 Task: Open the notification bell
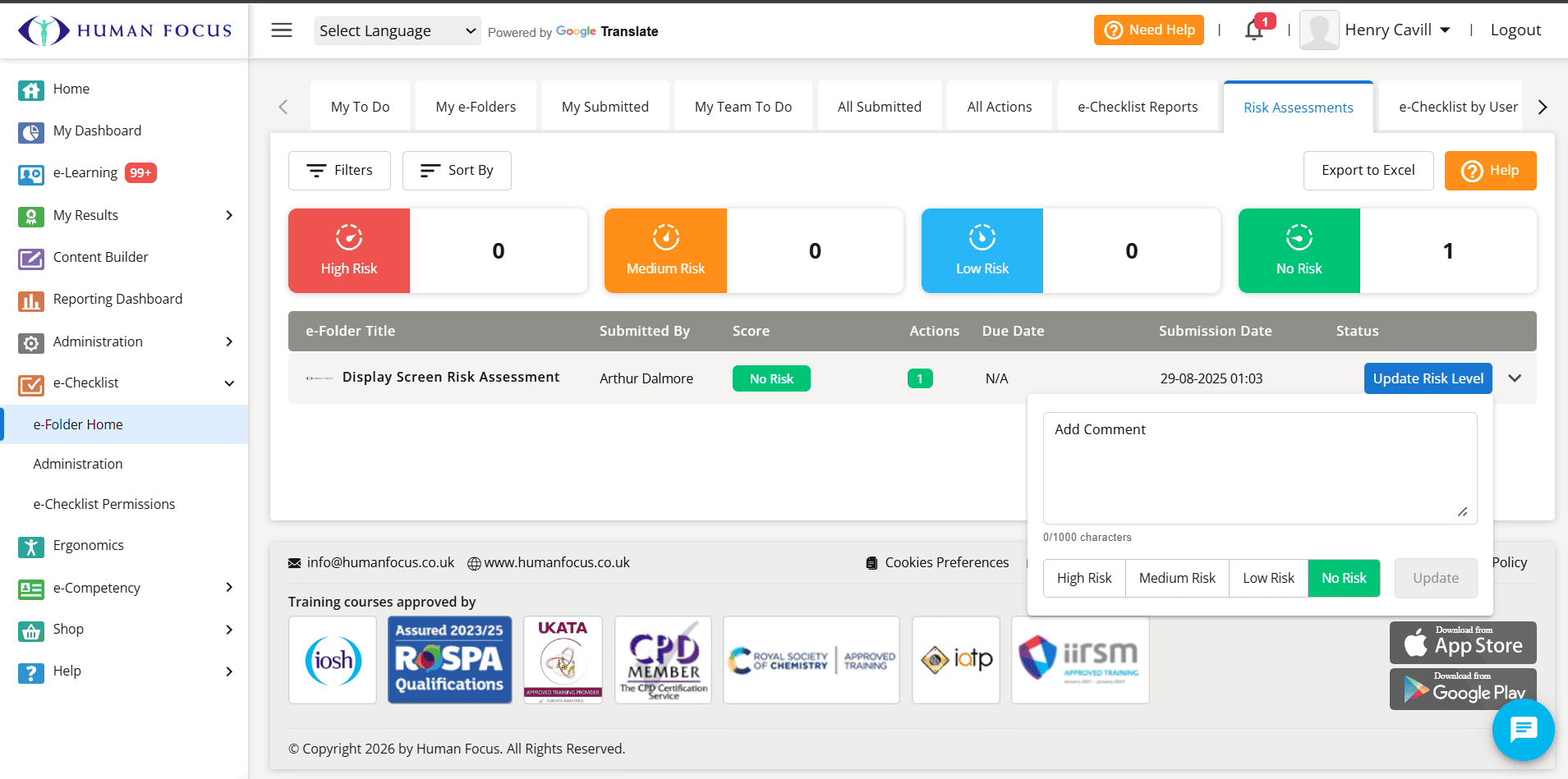pyautogui.click(x=1255, y=30)
